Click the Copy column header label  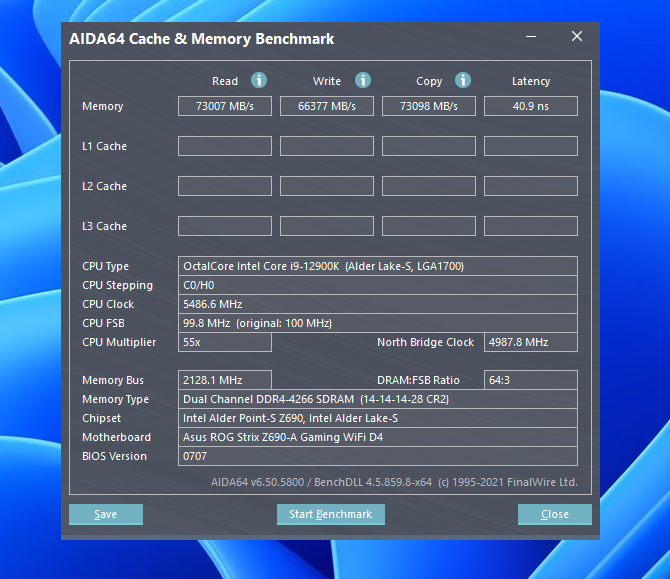pos(429,82)
